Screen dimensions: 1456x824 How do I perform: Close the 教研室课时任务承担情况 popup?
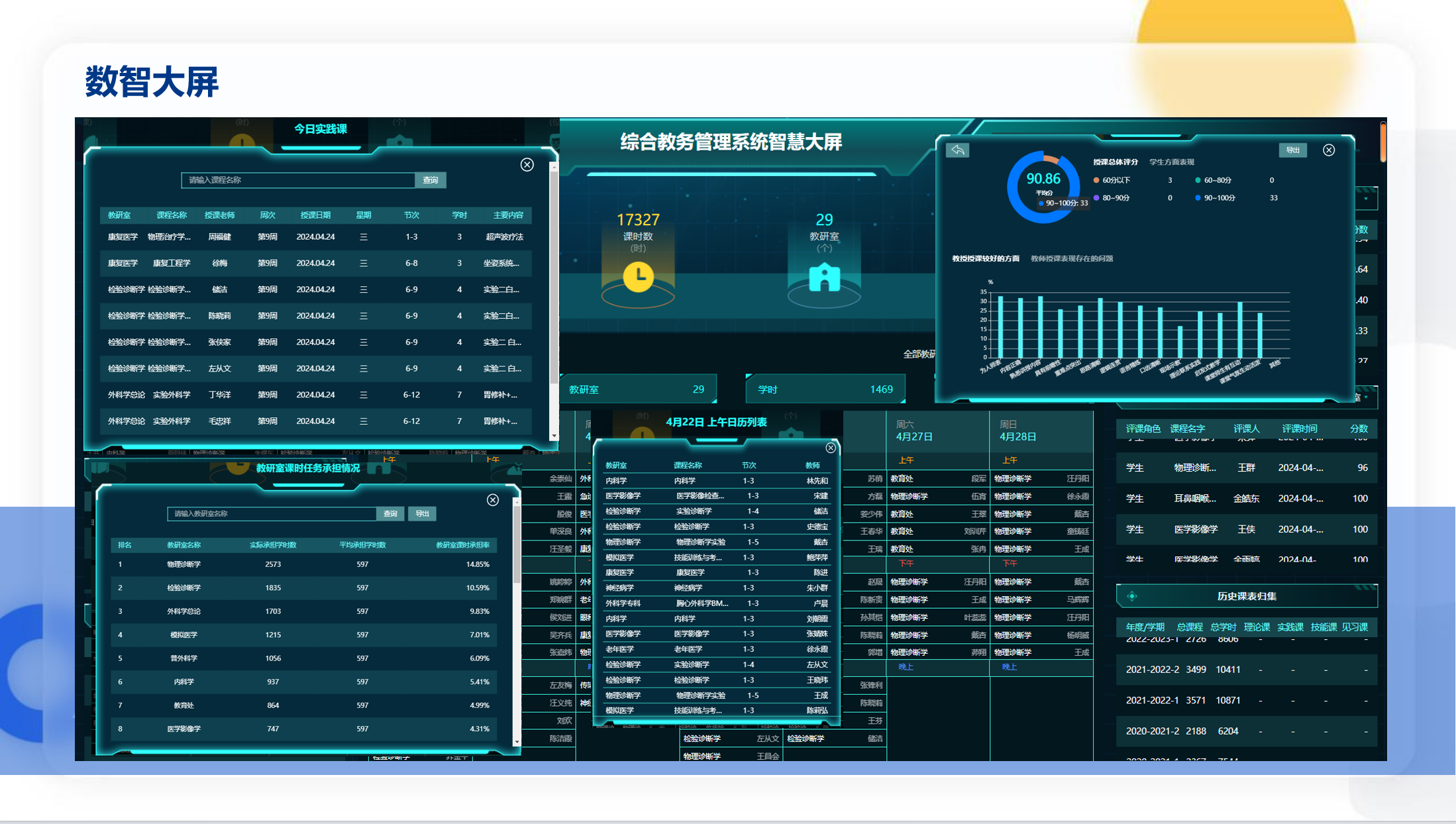coord(493,500)
